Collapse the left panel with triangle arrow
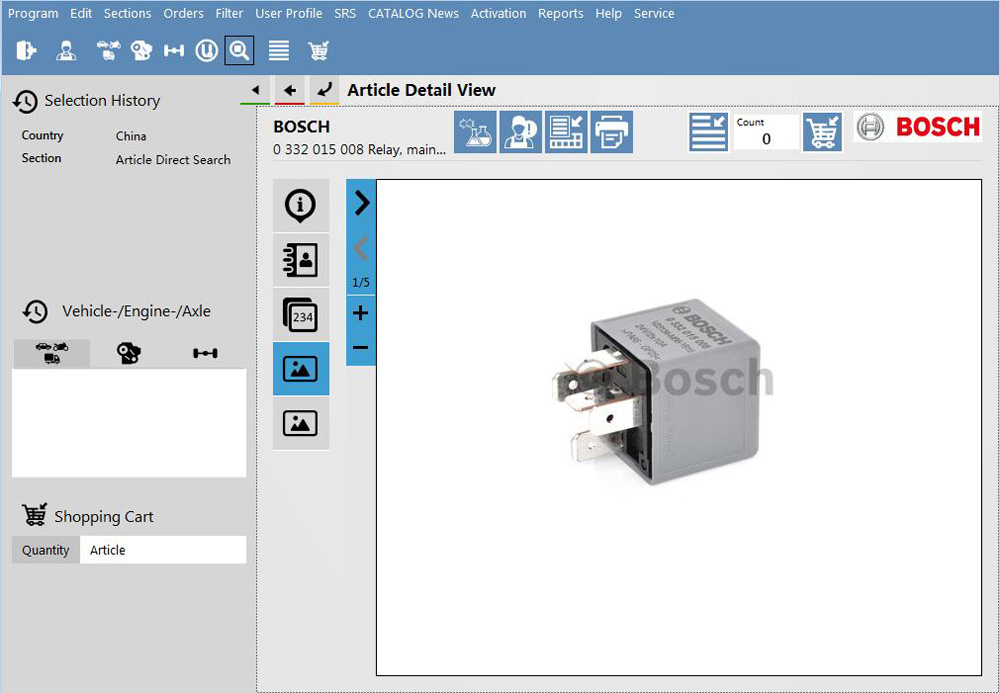1000x693 pixels. pyautogui.click(x=255, y=91)
